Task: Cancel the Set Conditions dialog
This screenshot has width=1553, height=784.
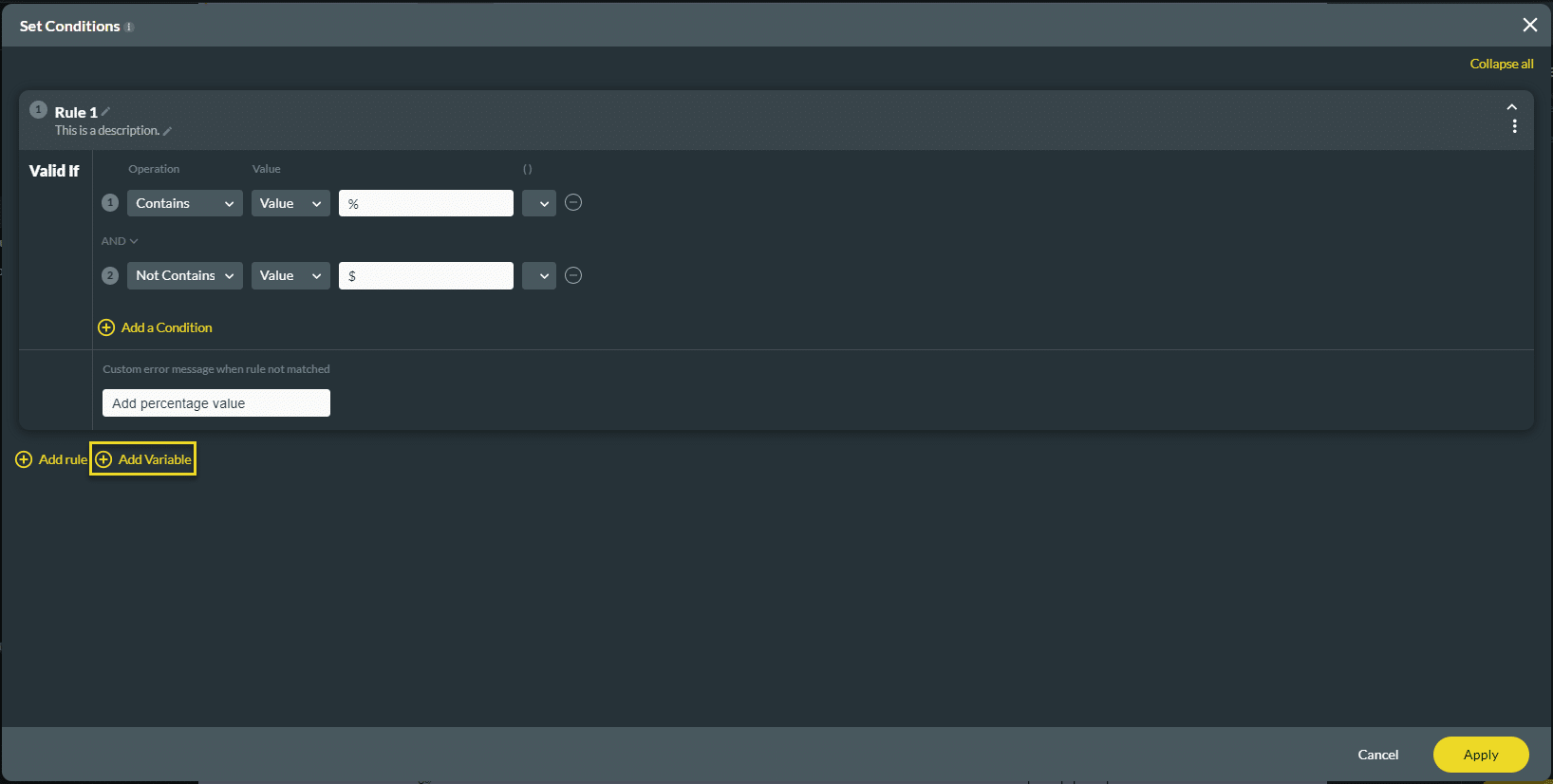Action: pyautogui.click(x=1377, y=755)
